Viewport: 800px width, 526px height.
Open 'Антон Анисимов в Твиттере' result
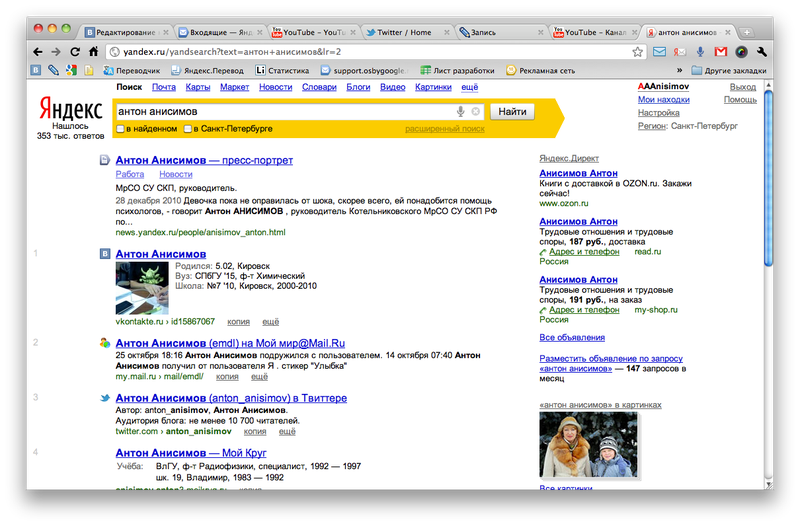(231, 398)
